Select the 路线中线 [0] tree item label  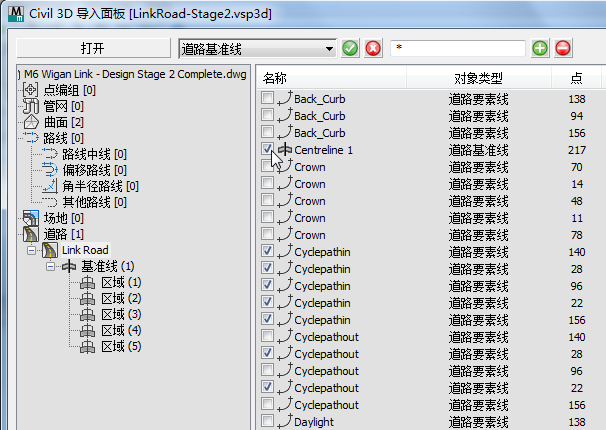click(x=95, y=154)
